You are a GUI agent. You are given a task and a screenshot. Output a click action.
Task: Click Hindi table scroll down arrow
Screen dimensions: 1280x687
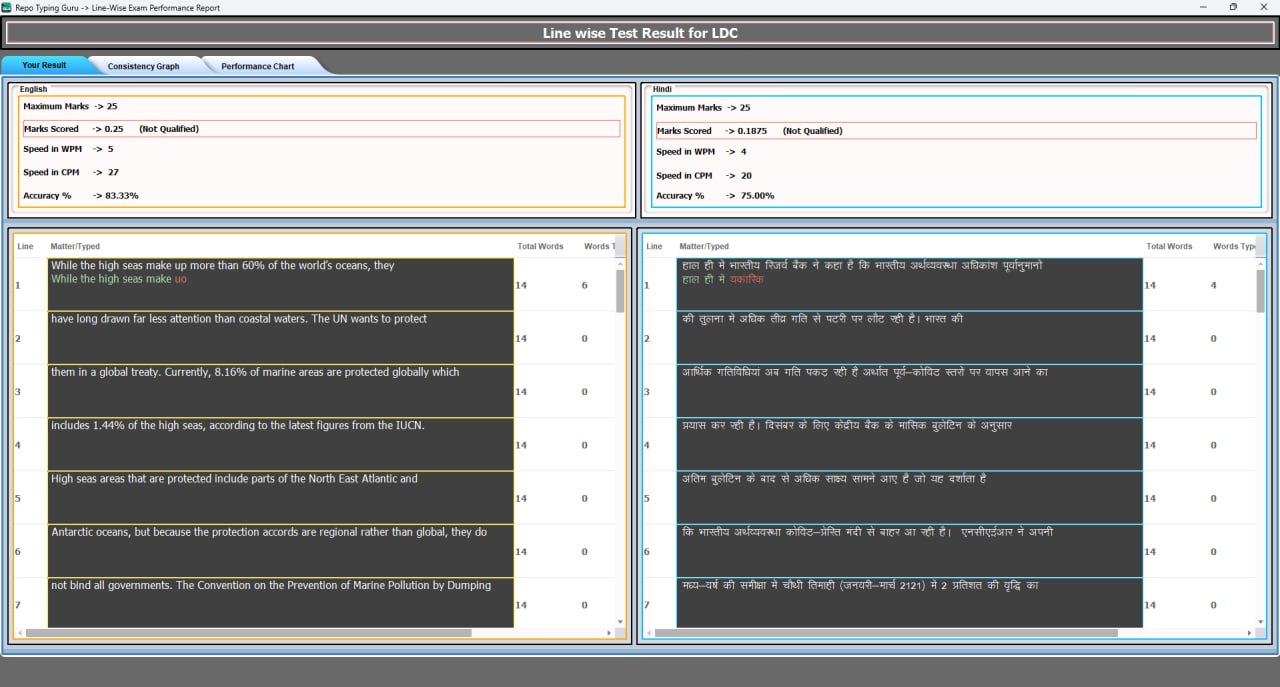1261,622
